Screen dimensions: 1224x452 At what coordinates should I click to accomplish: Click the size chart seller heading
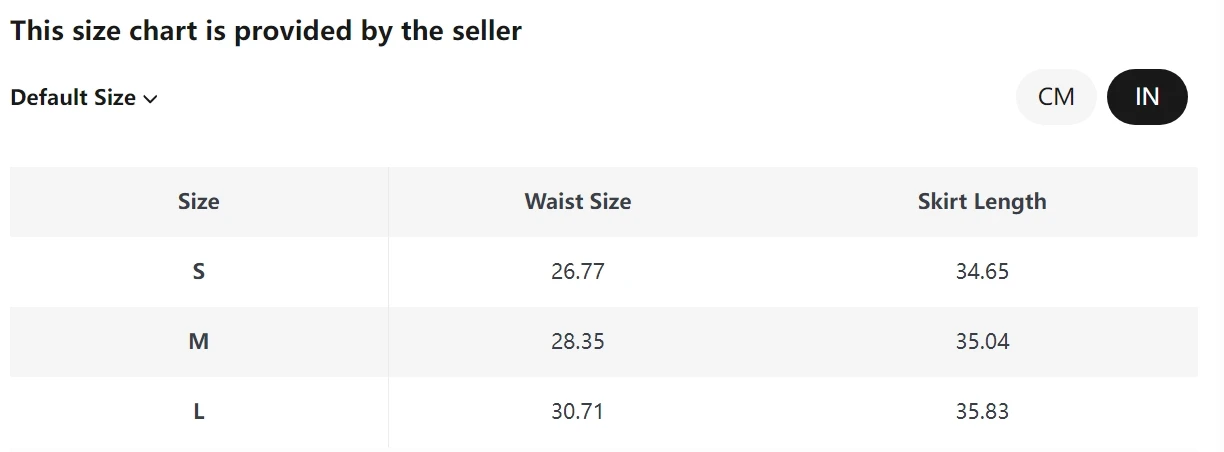[x=266, y=31]
